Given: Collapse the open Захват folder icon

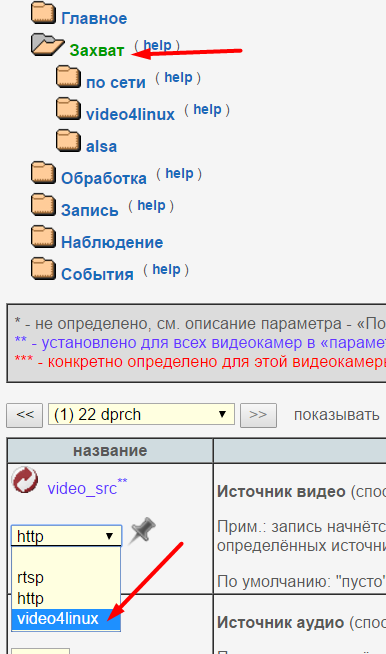Looking at the screenshot, I should [47, 45].
